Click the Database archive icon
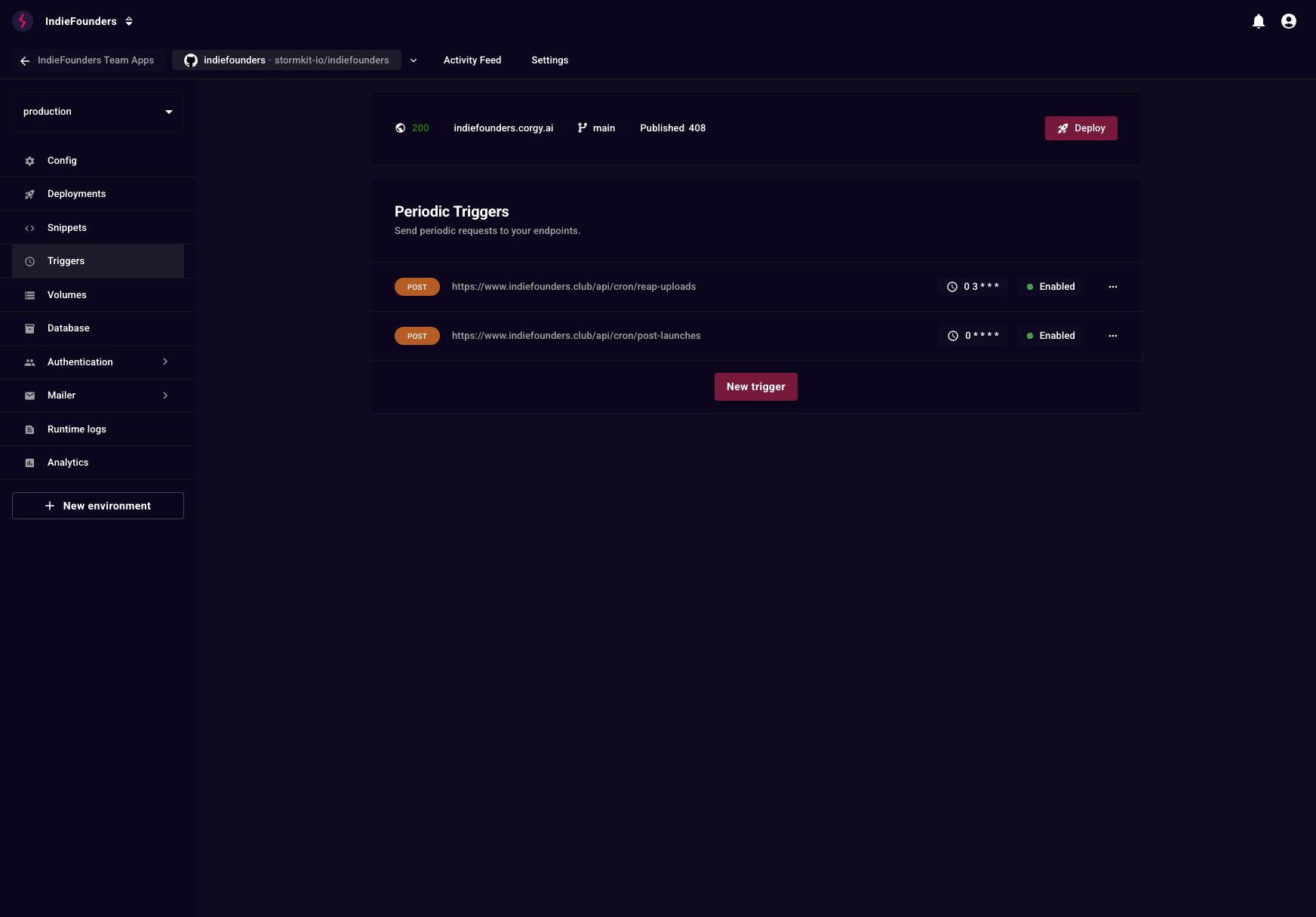The height and width of the screenshot is (917, 1316). pyautogui.click(x=30, y=329)
